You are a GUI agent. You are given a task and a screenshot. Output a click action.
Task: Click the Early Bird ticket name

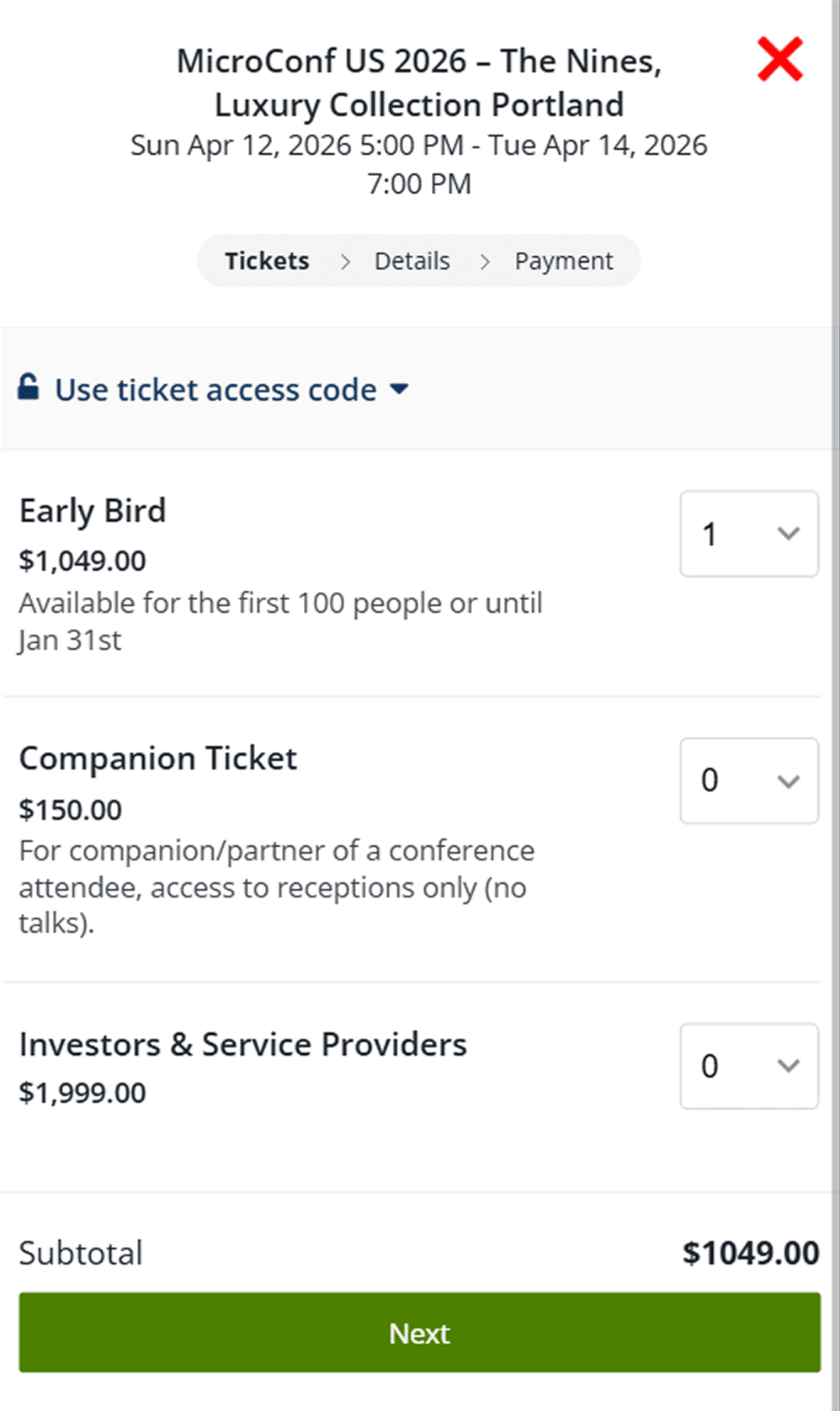coord(93,511)
